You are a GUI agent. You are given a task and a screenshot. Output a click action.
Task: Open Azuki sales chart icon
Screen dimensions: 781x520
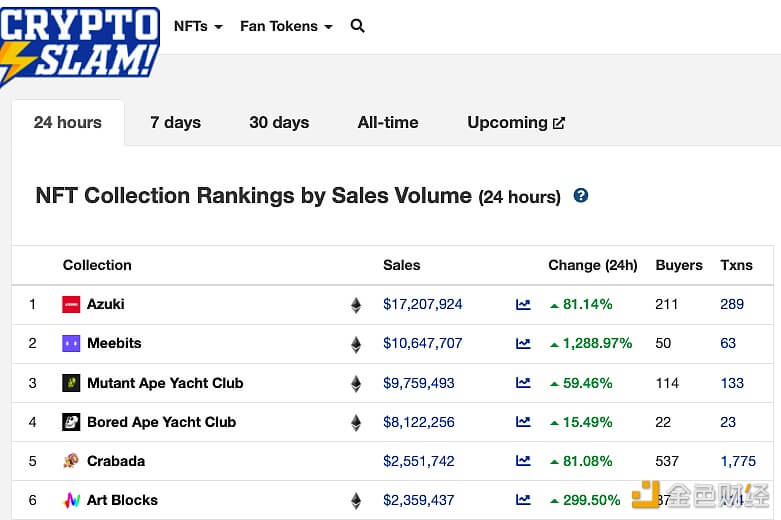coord(523,304)
